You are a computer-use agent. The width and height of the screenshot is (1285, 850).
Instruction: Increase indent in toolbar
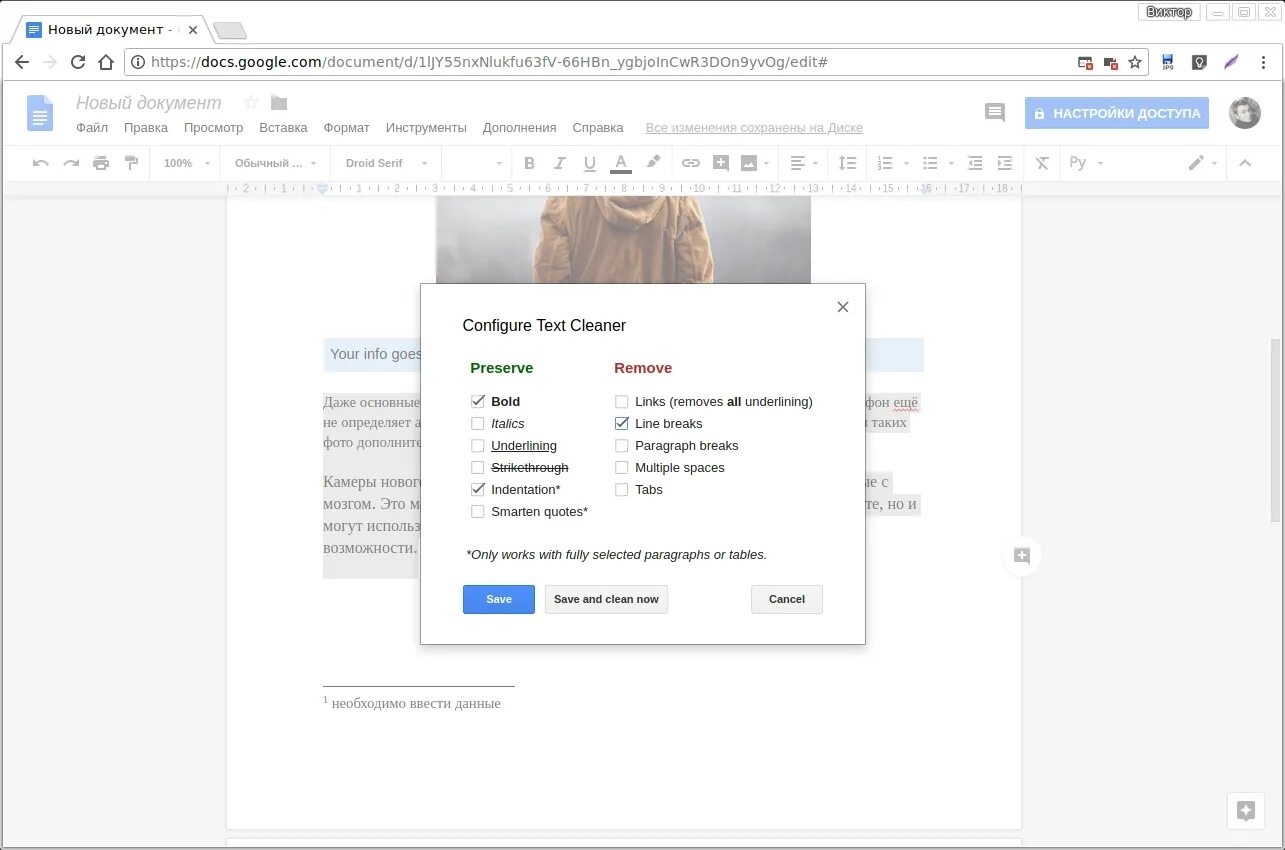point(1005,163)
